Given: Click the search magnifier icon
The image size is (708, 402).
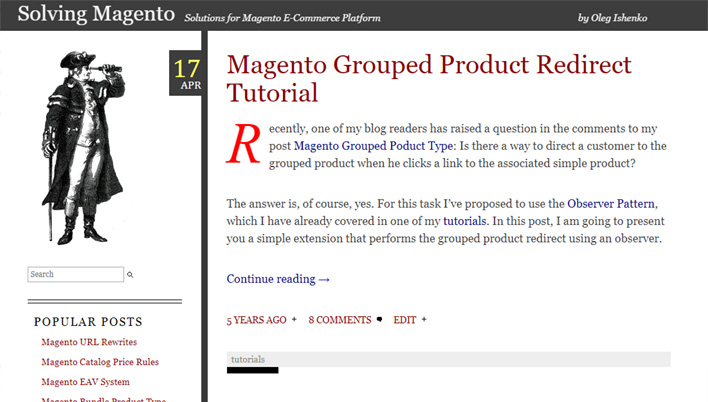Looking at the screenshot, I should tap(130, 275).
